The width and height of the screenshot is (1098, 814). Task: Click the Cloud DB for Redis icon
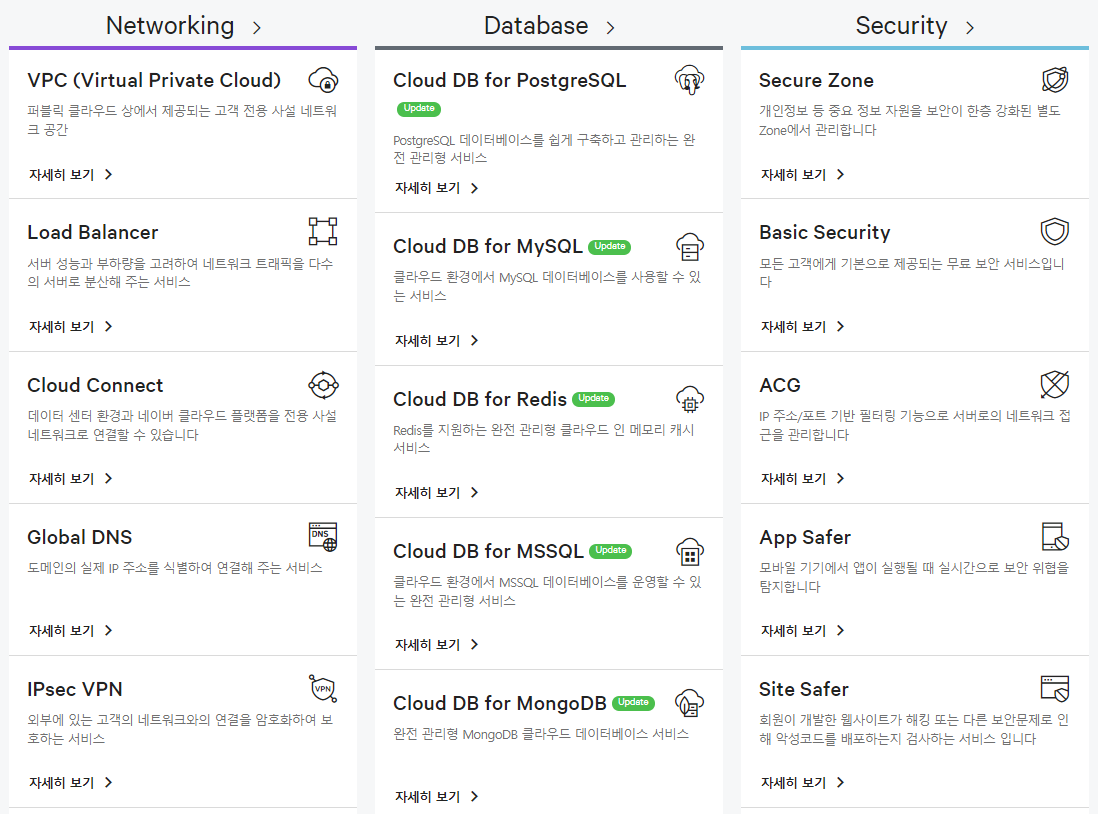(690, 399)
